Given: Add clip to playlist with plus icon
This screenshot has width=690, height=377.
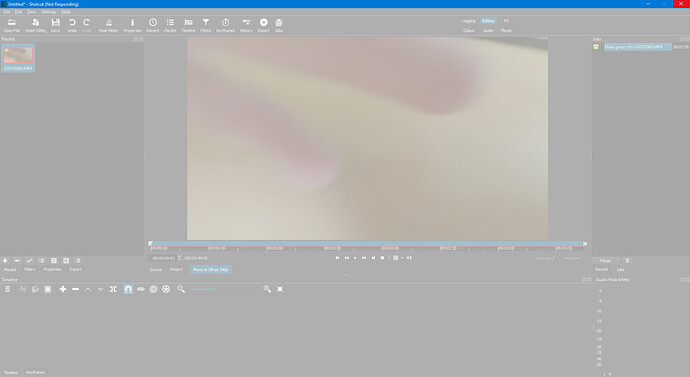Looking at the screenshot, I should coord(5,260).
